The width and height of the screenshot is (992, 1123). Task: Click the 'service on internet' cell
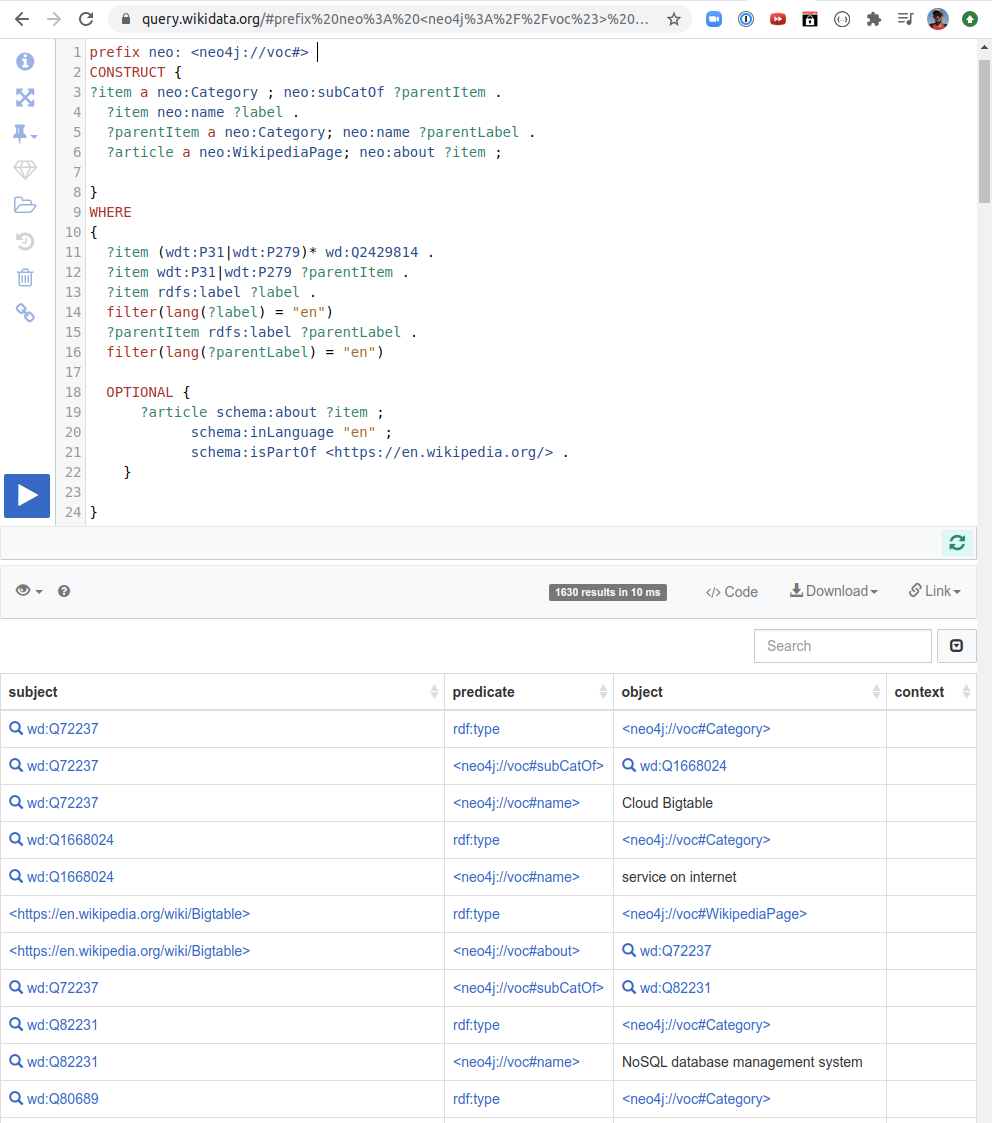(x=750, y=877)
